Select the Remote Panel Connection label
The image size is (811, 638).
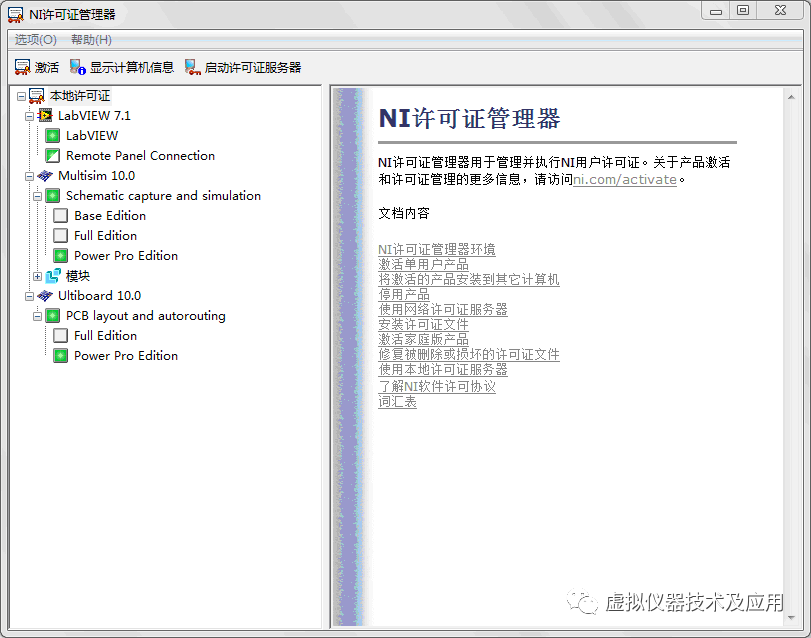click(x=140, y=156)
